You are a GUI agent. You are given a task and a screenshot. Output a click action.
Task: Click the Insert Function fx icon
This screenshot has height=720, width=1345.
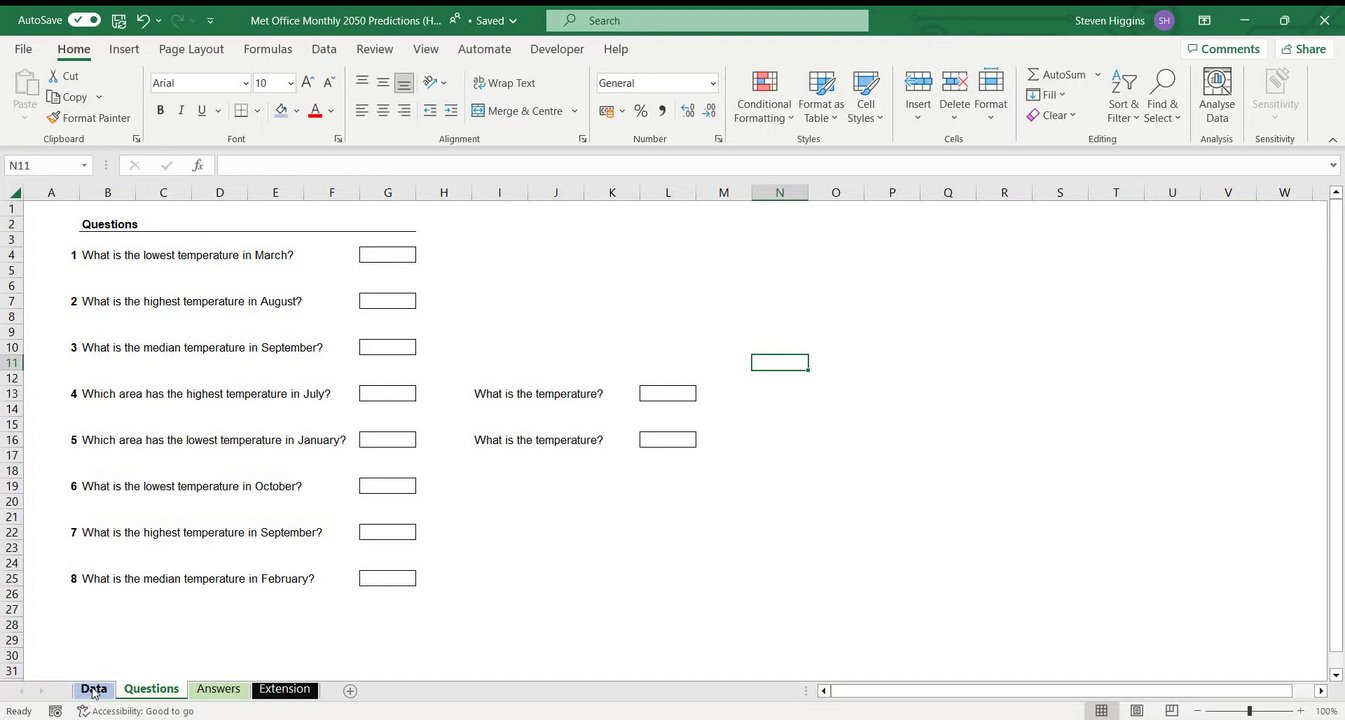tap(198, 166)
